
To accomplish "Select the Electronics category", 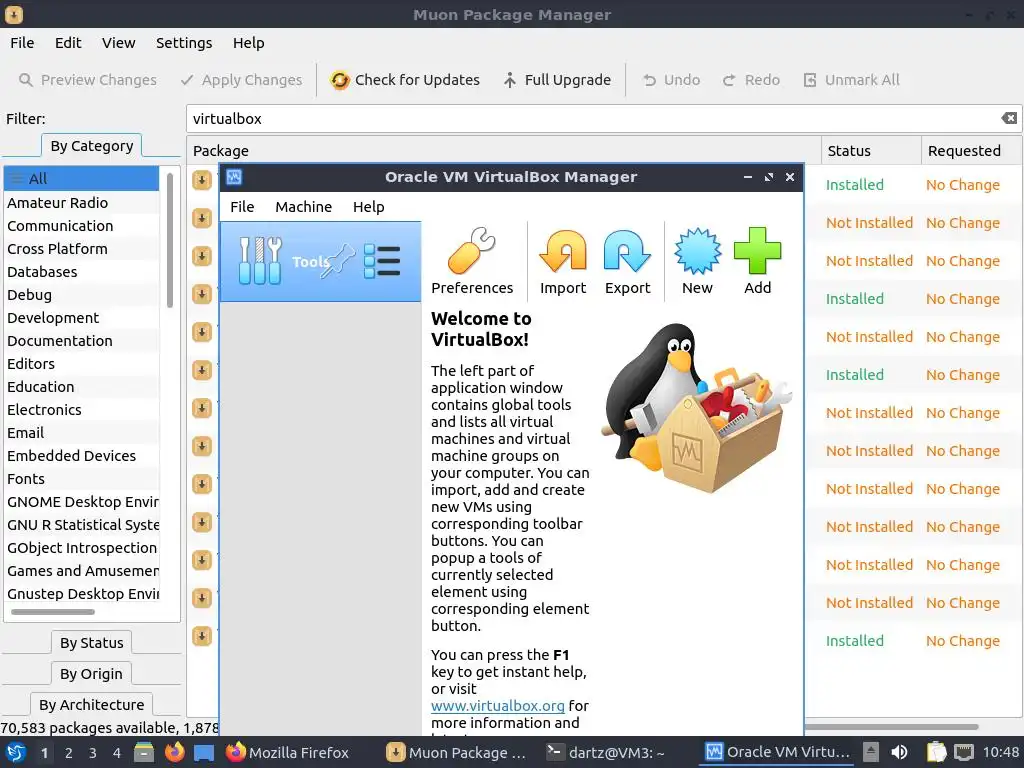I will point(82,409).
